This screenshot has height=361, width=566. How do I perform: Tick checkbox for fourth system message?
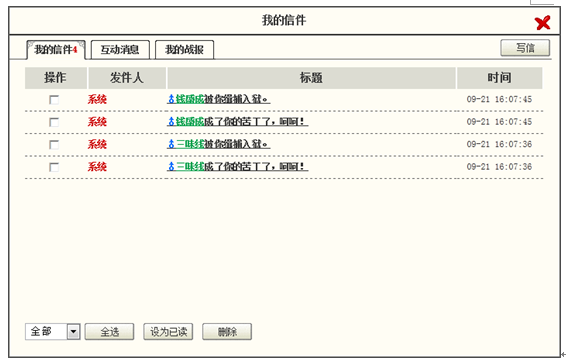coord(54,167)
